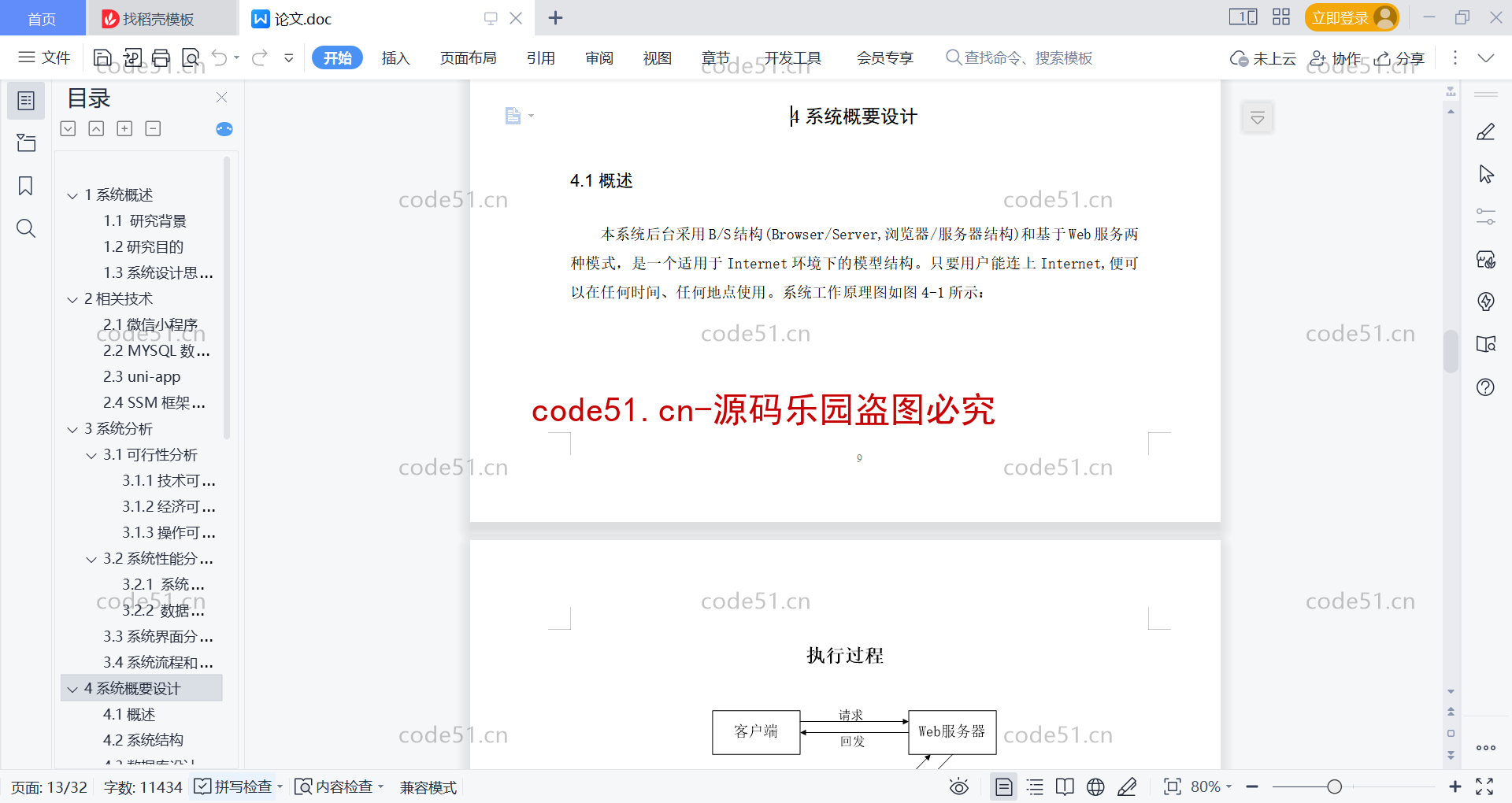This screenshot has height=803, width=1512.
Task: Click the fullscreen icon in status bar
Action: [x=1484, y=786]
